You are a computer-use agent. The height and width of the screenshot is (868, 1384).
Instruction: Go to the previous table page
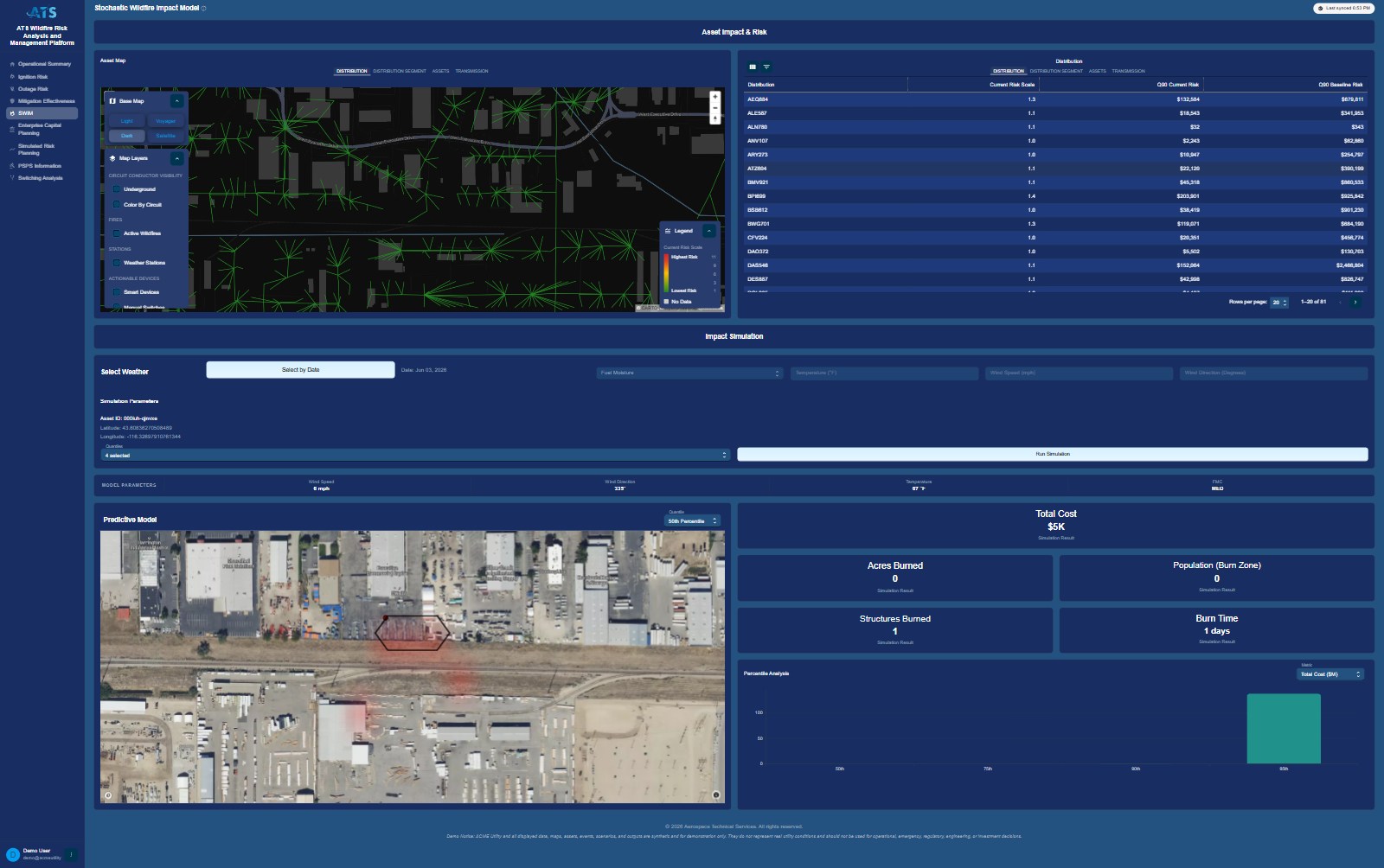click(x=1341, y=302)
